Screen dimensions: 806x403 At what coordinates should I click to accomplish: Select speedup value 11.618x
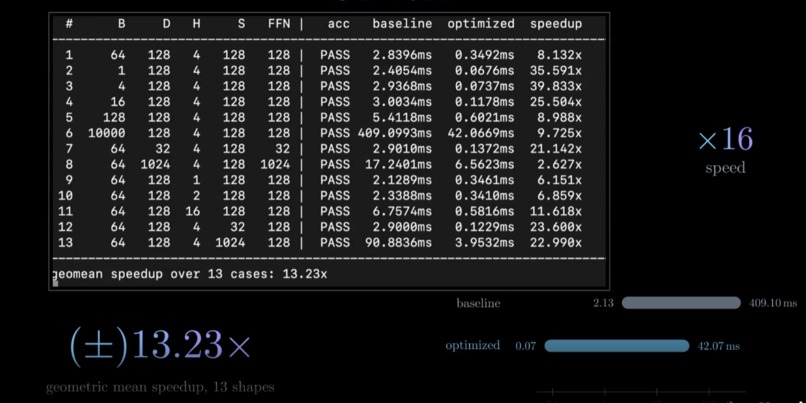click(556, 211)
